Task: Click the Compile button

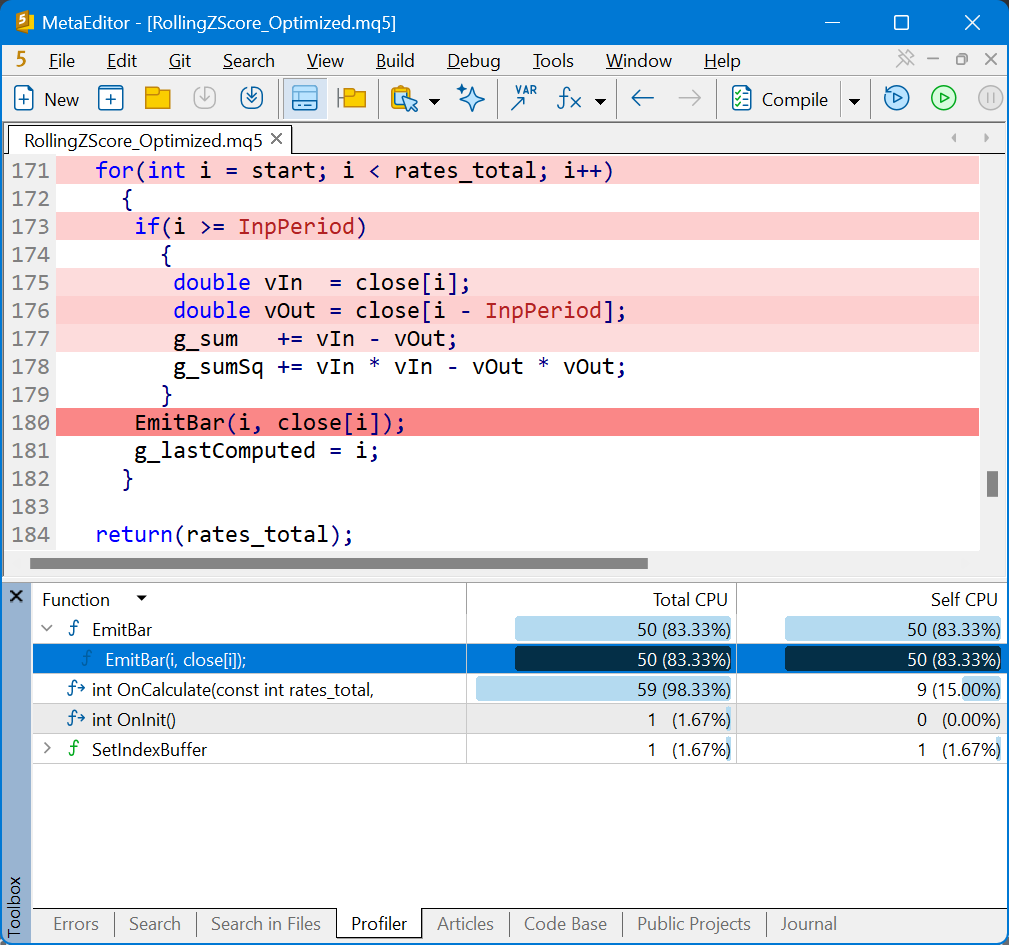Action: 779,99
